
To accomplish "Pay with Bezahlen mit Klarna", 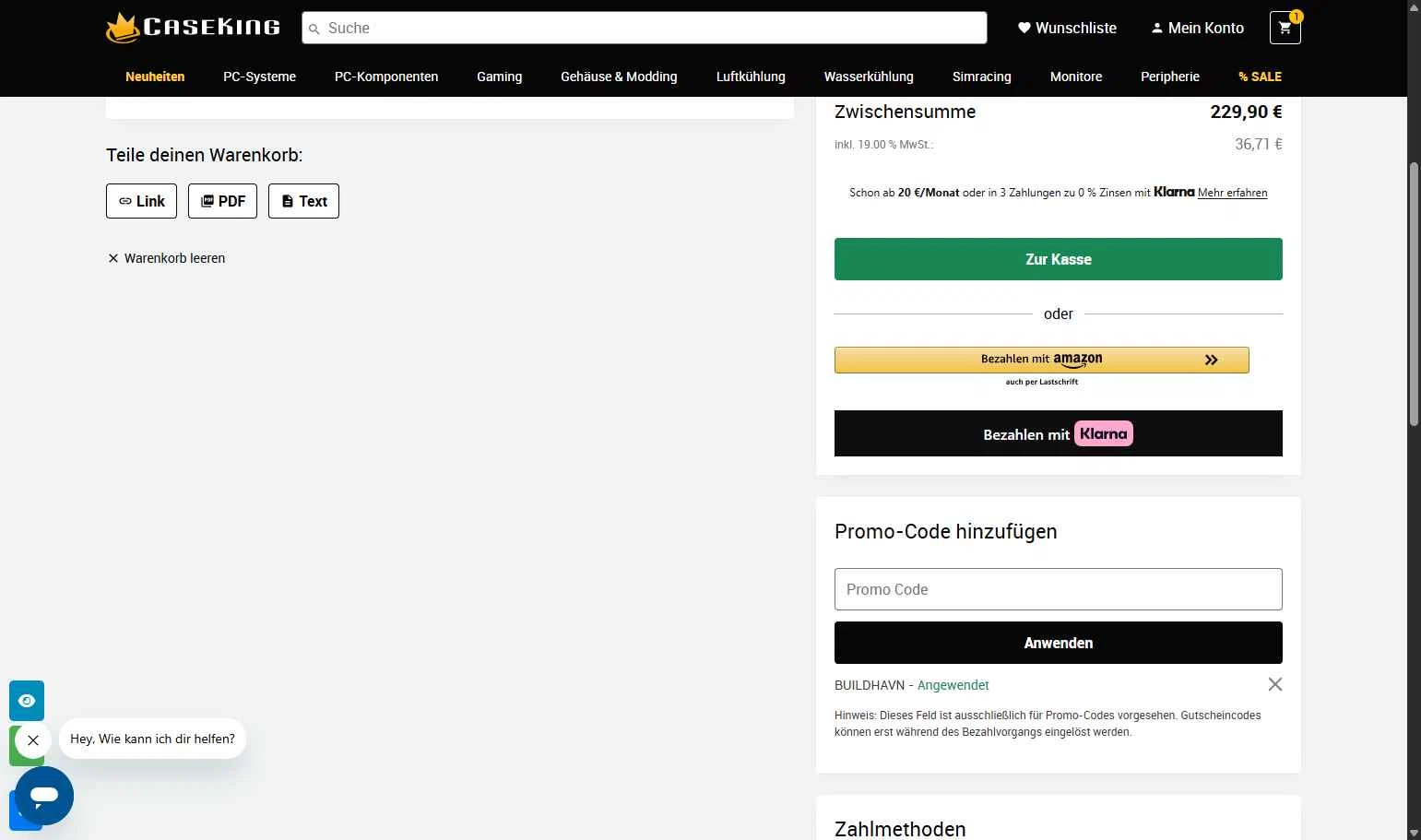I will pos(1059,433).
